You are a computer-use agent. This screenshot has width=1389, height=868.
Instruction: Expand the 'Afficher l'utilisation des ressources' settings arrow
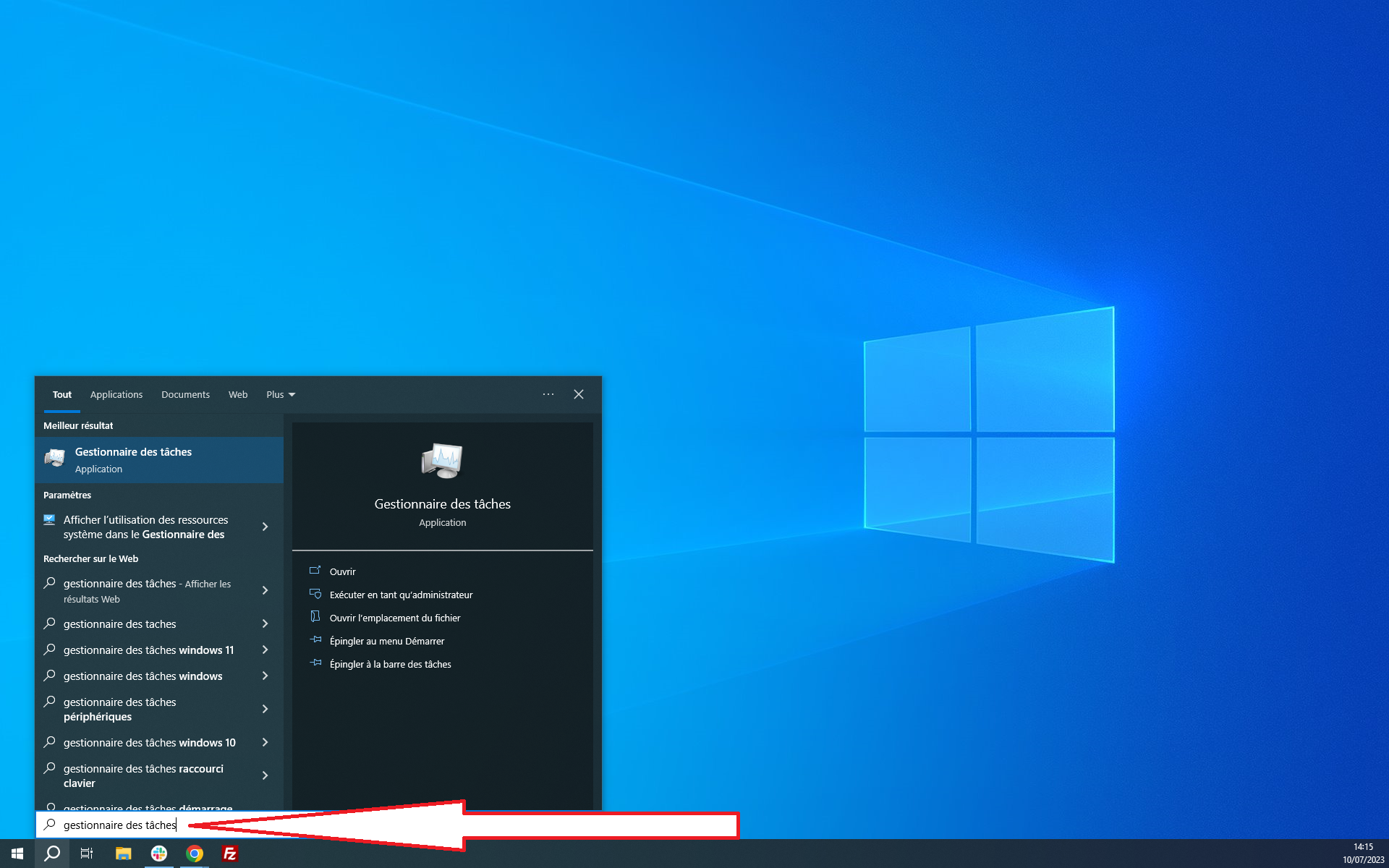(x=265, y=527)
